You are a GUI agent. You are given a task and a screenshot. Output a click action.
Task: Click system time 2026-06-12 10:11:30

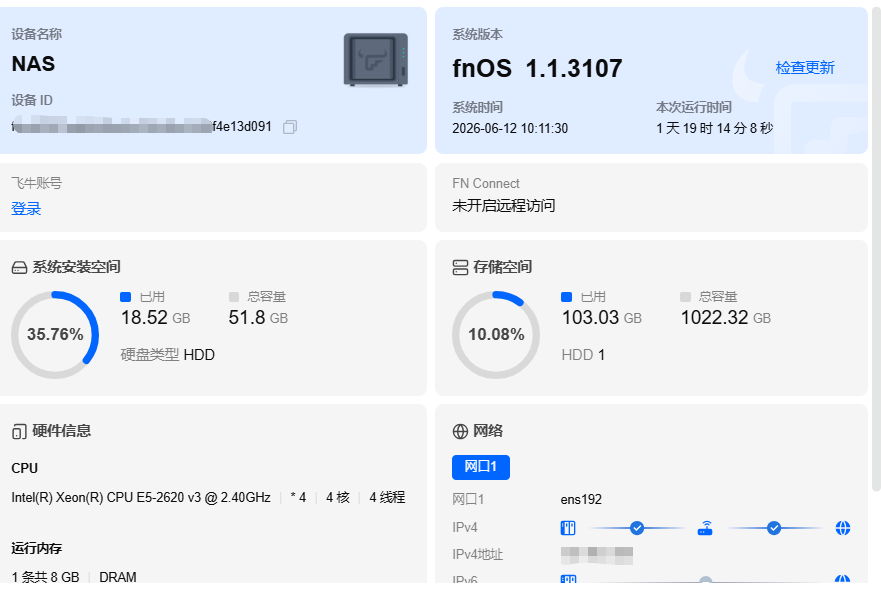[510, 129]
